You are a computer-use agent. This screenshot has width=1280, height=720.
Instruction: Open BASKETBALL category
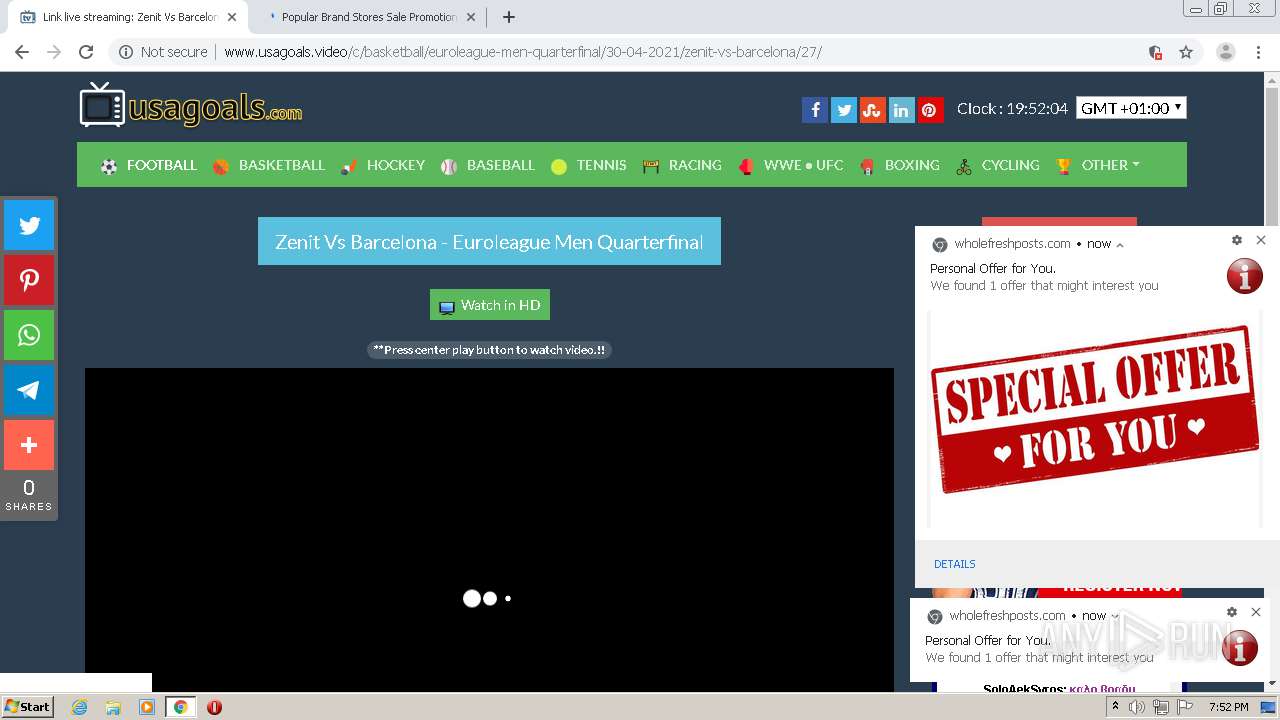[x=269, y=165]
